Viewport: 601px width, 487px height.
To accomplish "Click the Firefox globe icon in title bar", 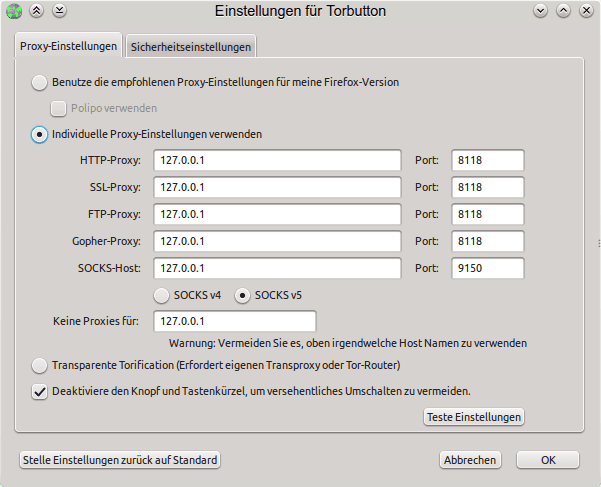I will click(x=14, y=11).
